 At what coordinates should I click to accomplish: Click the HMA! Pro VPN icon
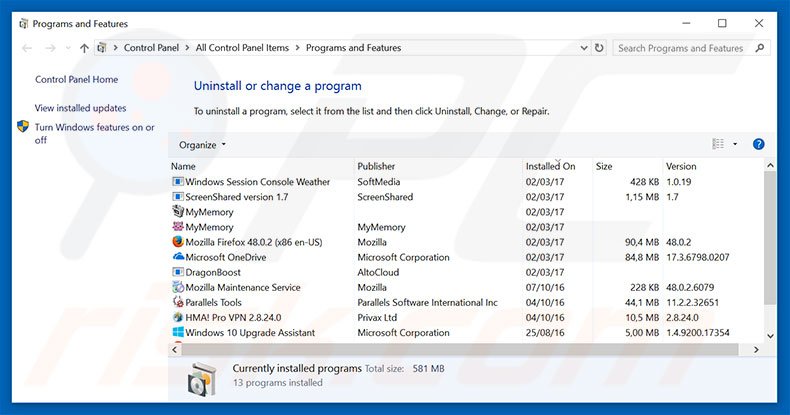[x=178, y=317]
